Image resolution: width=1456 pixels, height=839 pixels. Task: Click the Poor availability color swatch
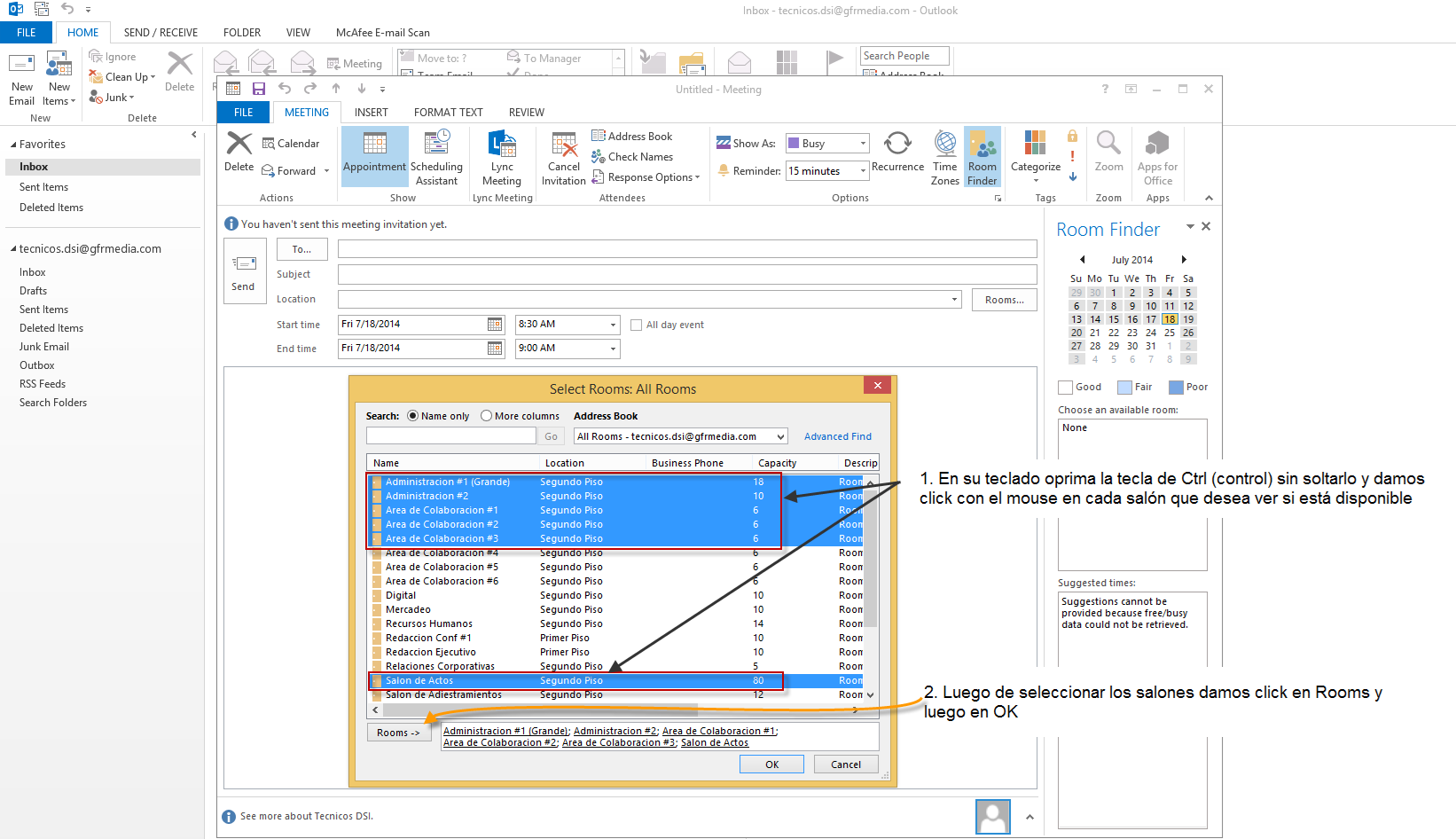pyautogui.click(x=1176, y=387)
